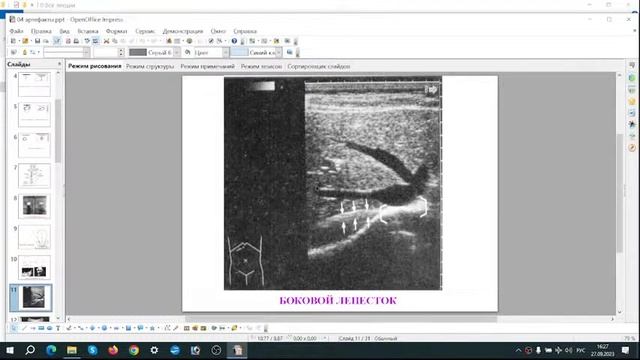
Task: Click the zoom percentage in status bar
Action: [629, 338]
